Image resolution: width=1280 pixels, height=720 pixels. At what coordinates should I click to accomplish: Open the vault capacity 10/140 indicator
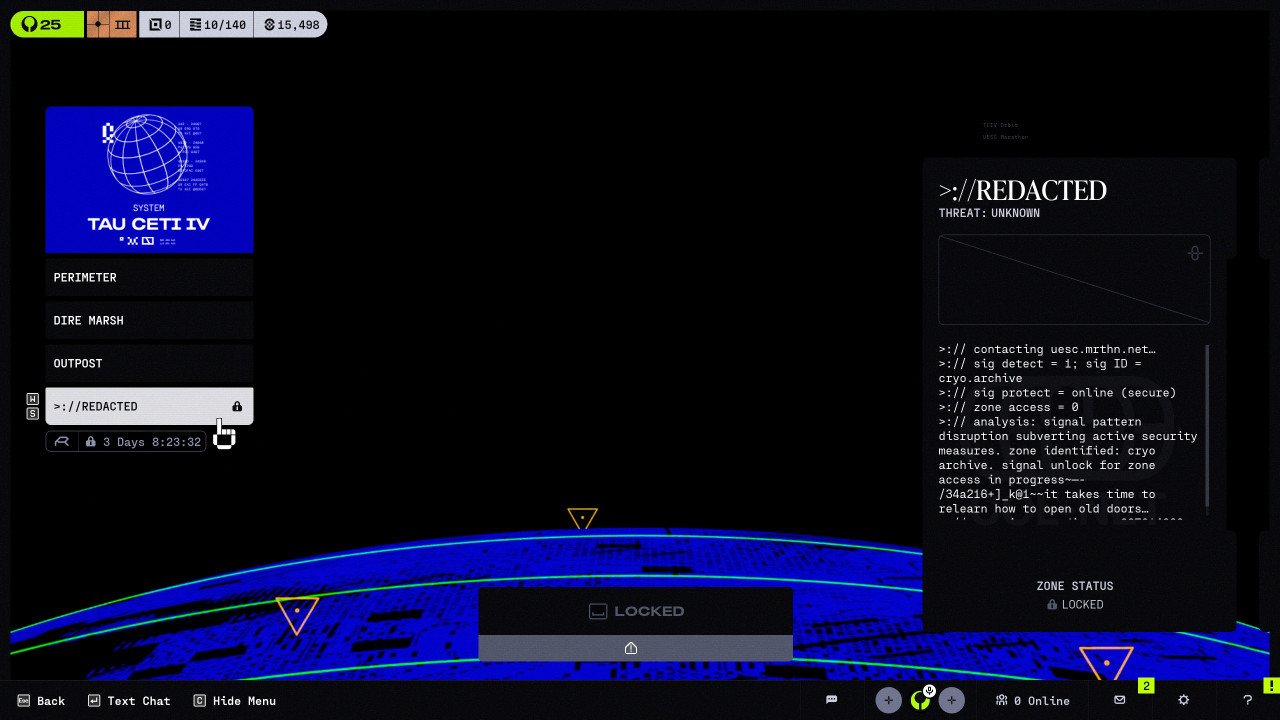(217, 24)
